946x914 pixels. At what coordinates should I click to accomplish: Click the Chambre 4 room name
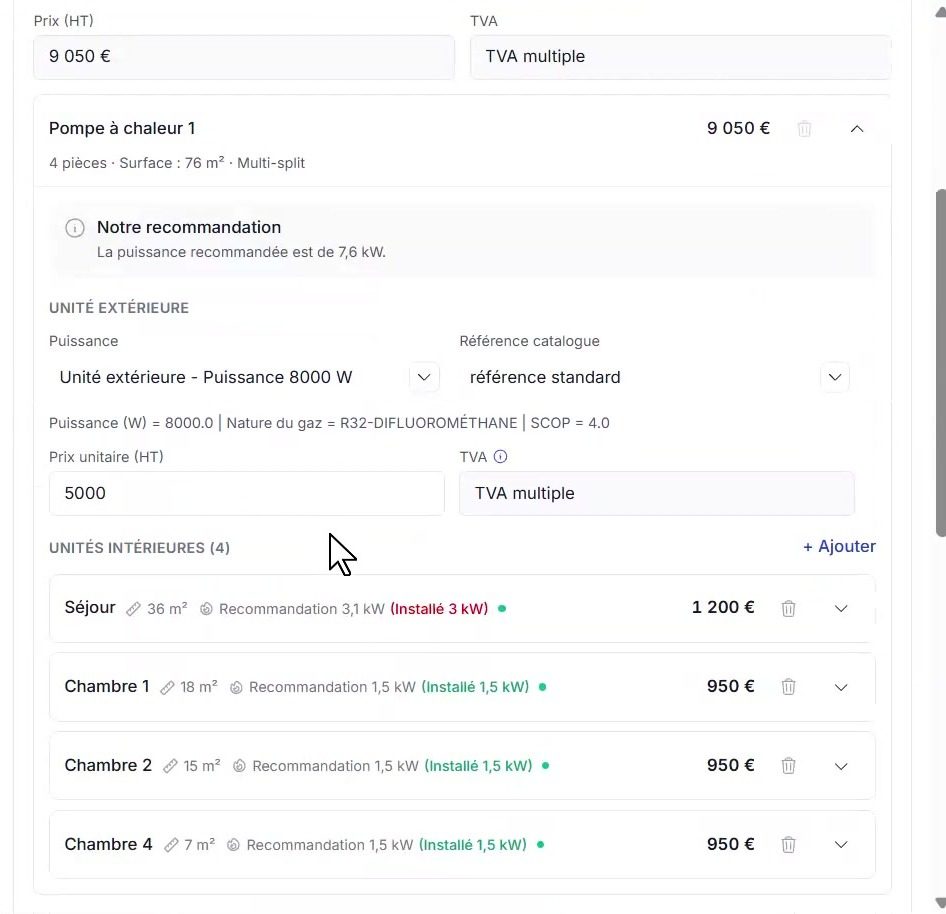tap(109, 844)
